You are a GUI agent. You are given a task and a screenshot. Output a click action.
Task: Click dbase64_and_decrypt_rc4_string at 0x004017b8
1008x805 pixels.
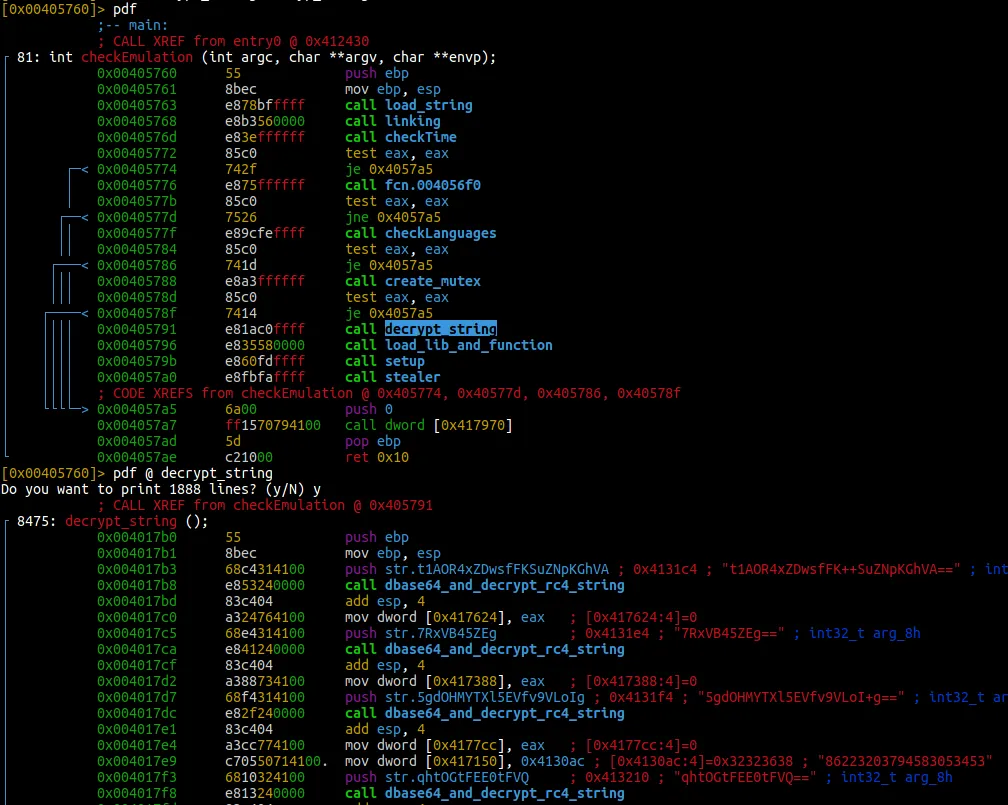pos(505,586)
